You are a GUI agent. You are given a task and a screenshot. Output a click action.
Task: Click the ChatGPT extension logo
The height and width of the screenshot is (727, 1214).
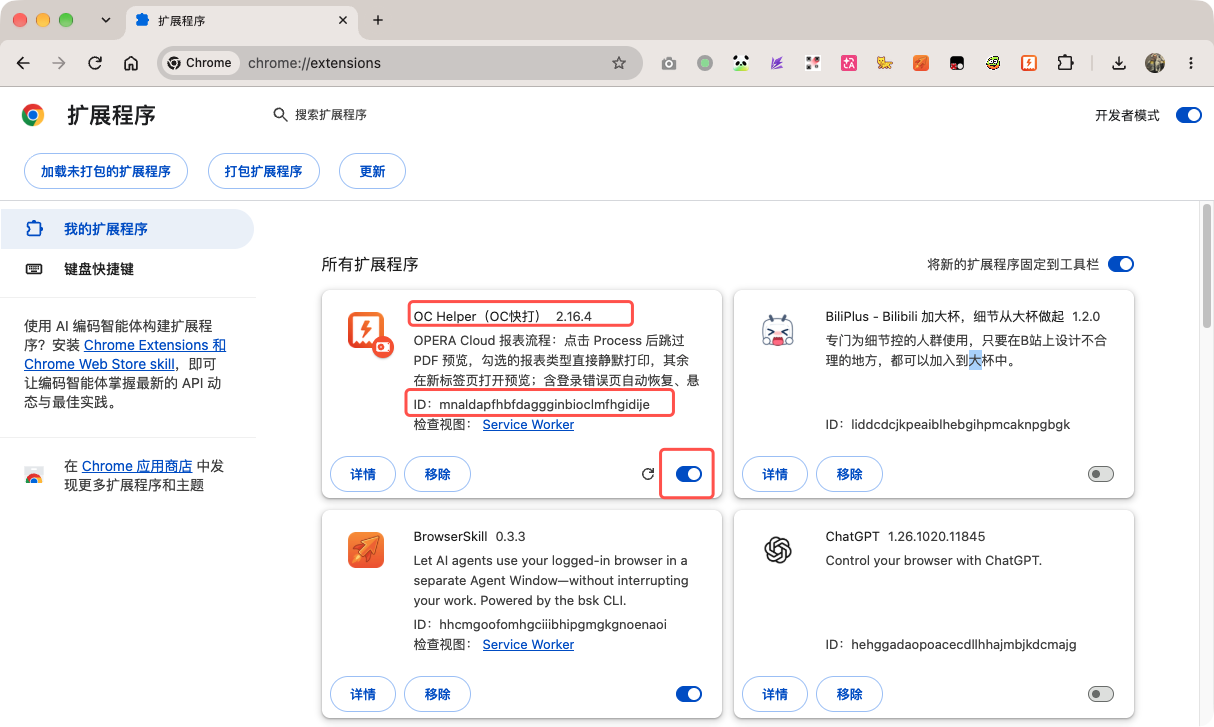point(778,550)
